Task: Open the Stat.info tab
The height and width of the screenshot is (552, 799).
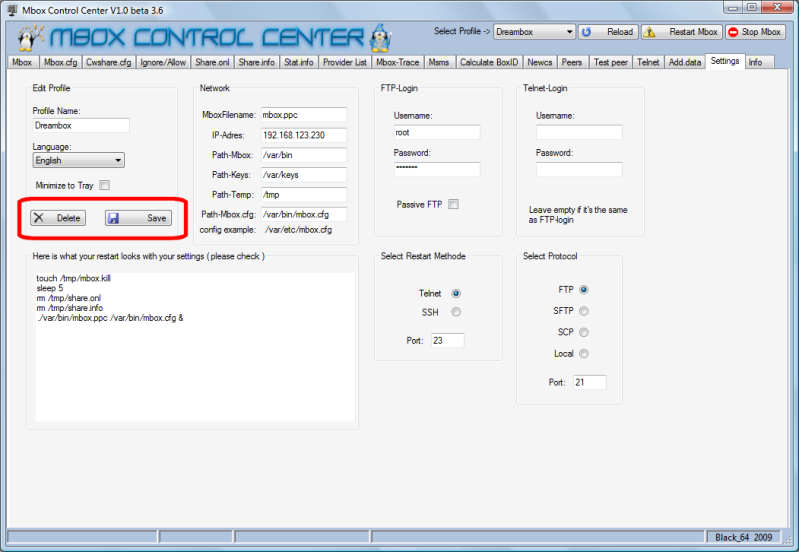Action: coord(299,62)
